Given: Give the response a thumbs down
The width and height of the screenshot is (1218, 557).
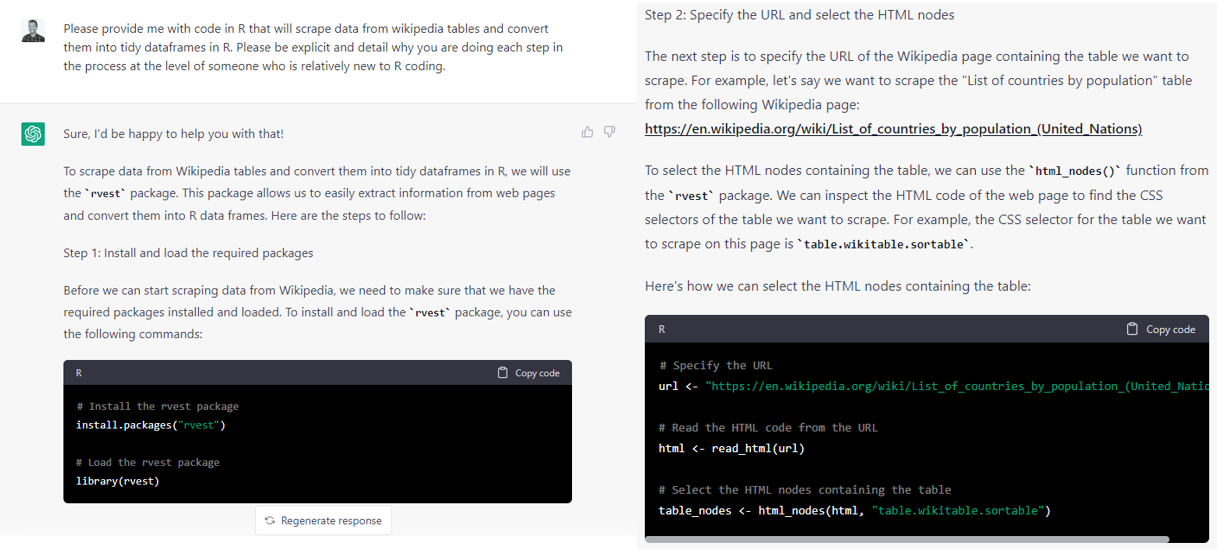Looking at the screenshot, I should pos(609,132).
